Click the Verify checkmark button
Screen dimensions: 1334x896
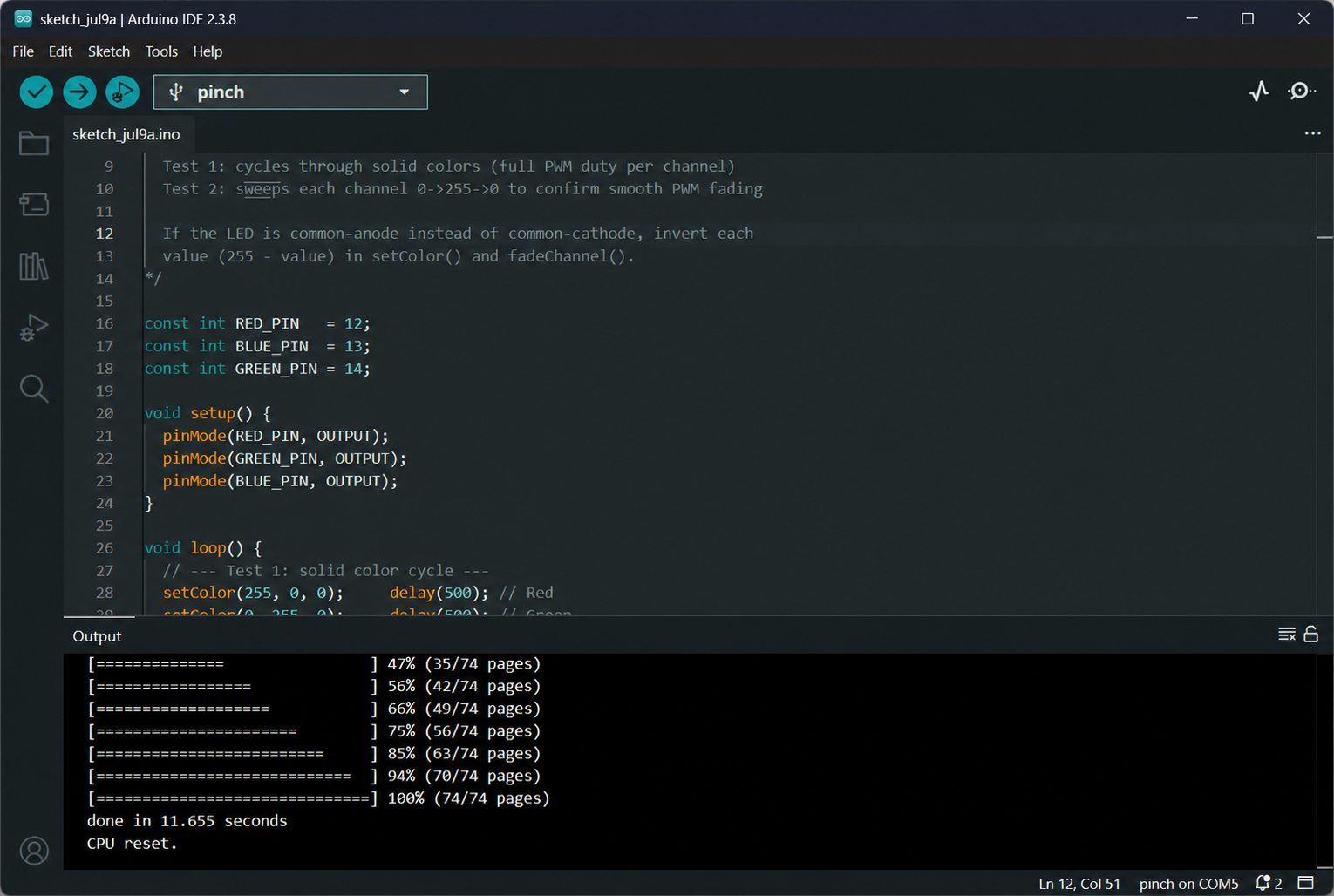(x=37, y=92)
